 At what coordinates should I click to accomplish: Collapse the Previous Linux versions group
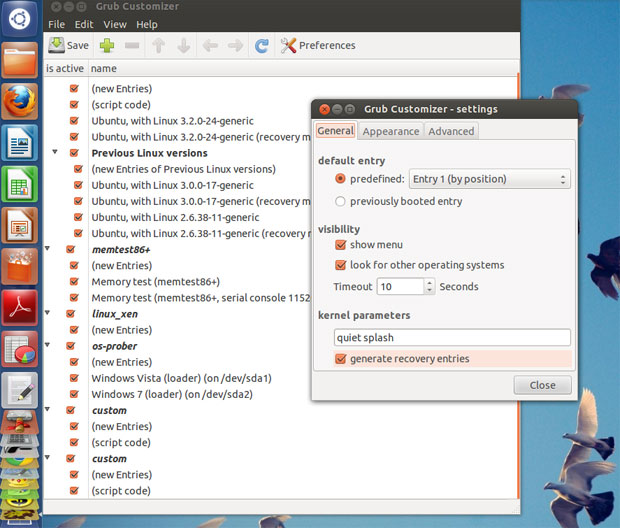[55, 151]
